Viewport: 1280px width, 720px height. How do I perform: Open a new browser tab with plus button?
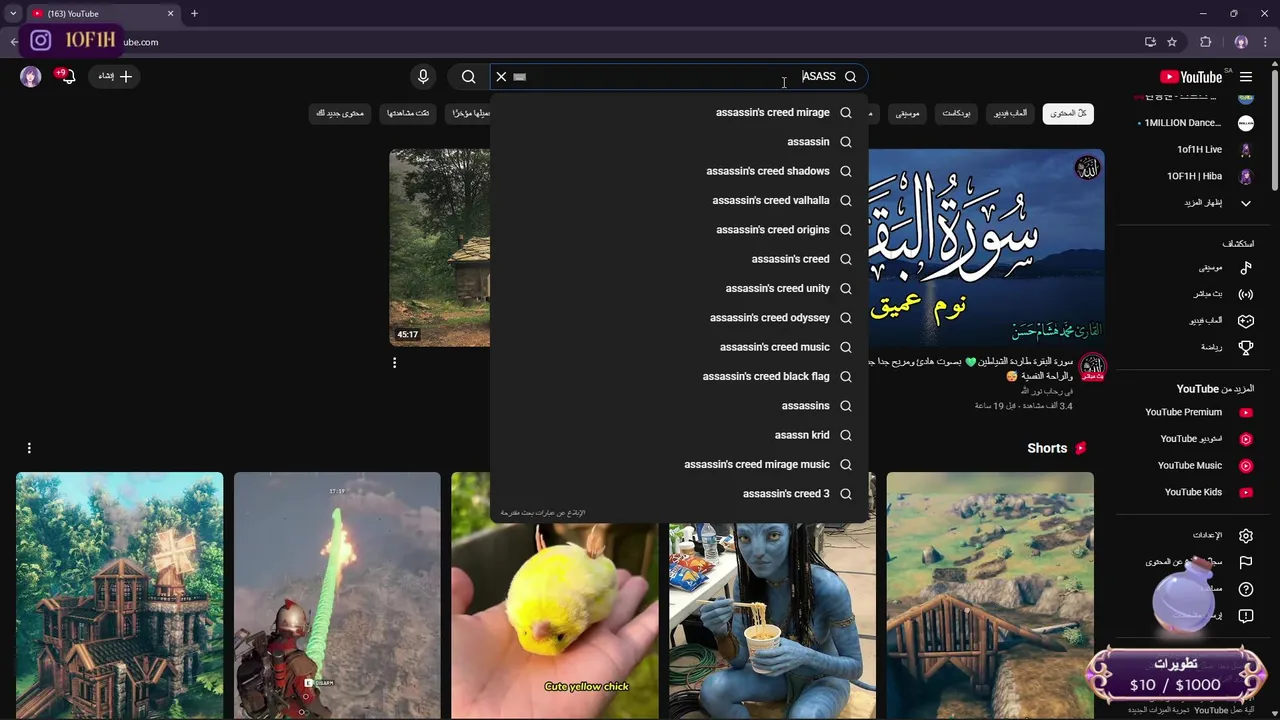(x=194, y=14)
